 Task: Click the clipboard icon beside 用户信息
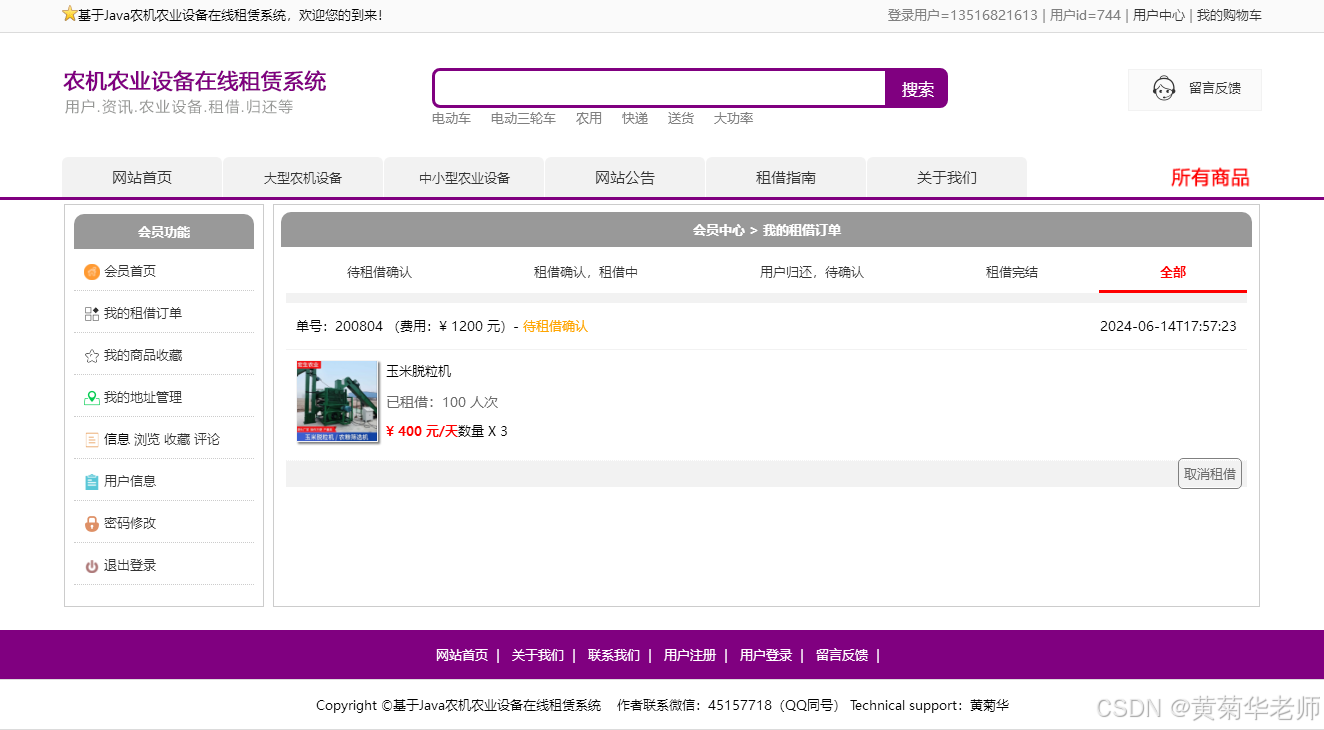tap(90, 480)
